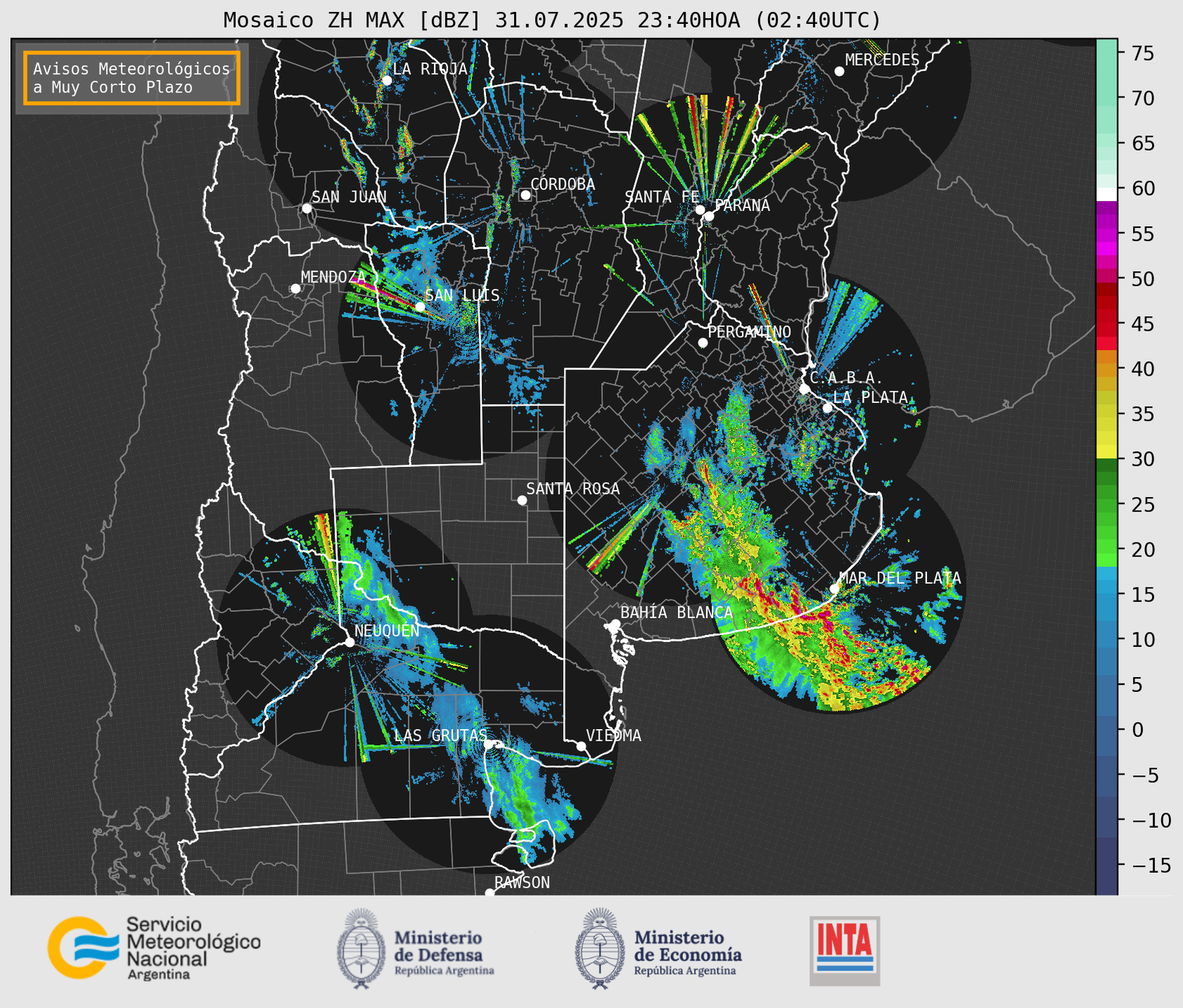Image resolution: width=1183 pixels, height=1008 pixels.
Task: Click the Ministerio de Defensa emblem
Action: [361, 949]
